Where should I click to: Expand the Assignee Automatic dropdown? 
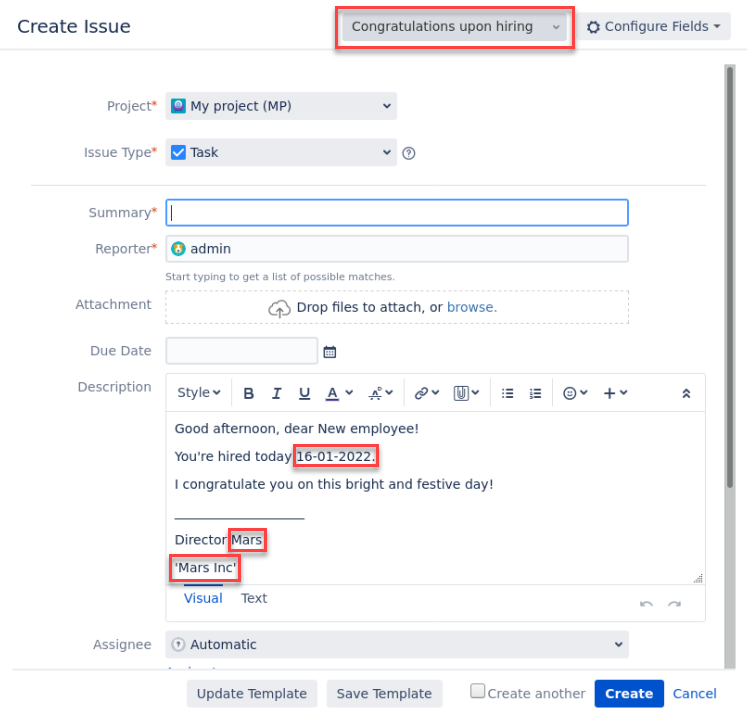tap(397, 645)
